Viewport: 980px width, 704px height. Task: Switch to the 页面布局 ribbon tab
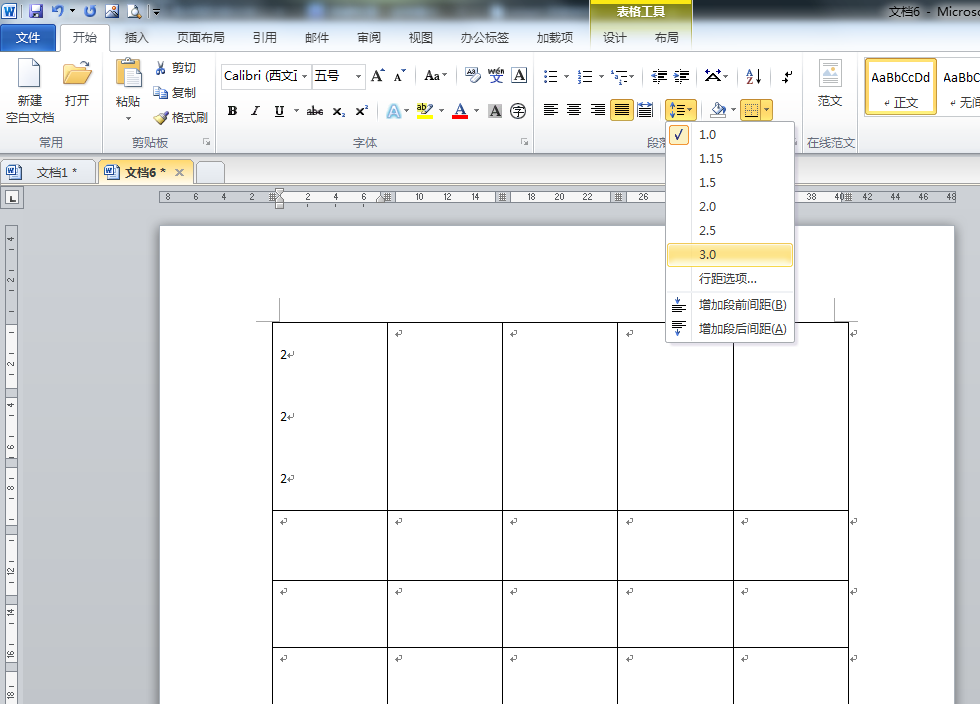point(200,38)
